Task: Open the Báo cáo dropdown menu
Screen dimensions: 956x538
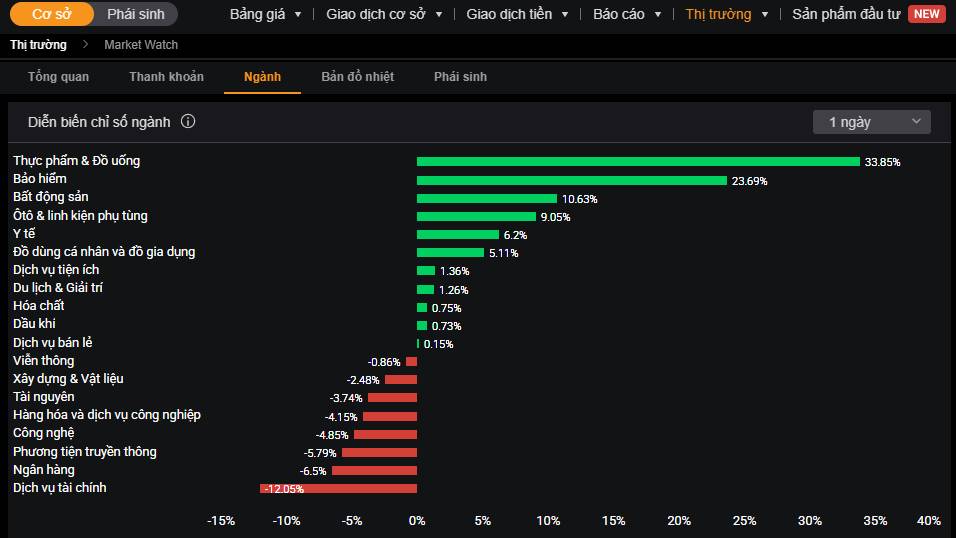Action: pyautogui.click(x=626, y=14)
